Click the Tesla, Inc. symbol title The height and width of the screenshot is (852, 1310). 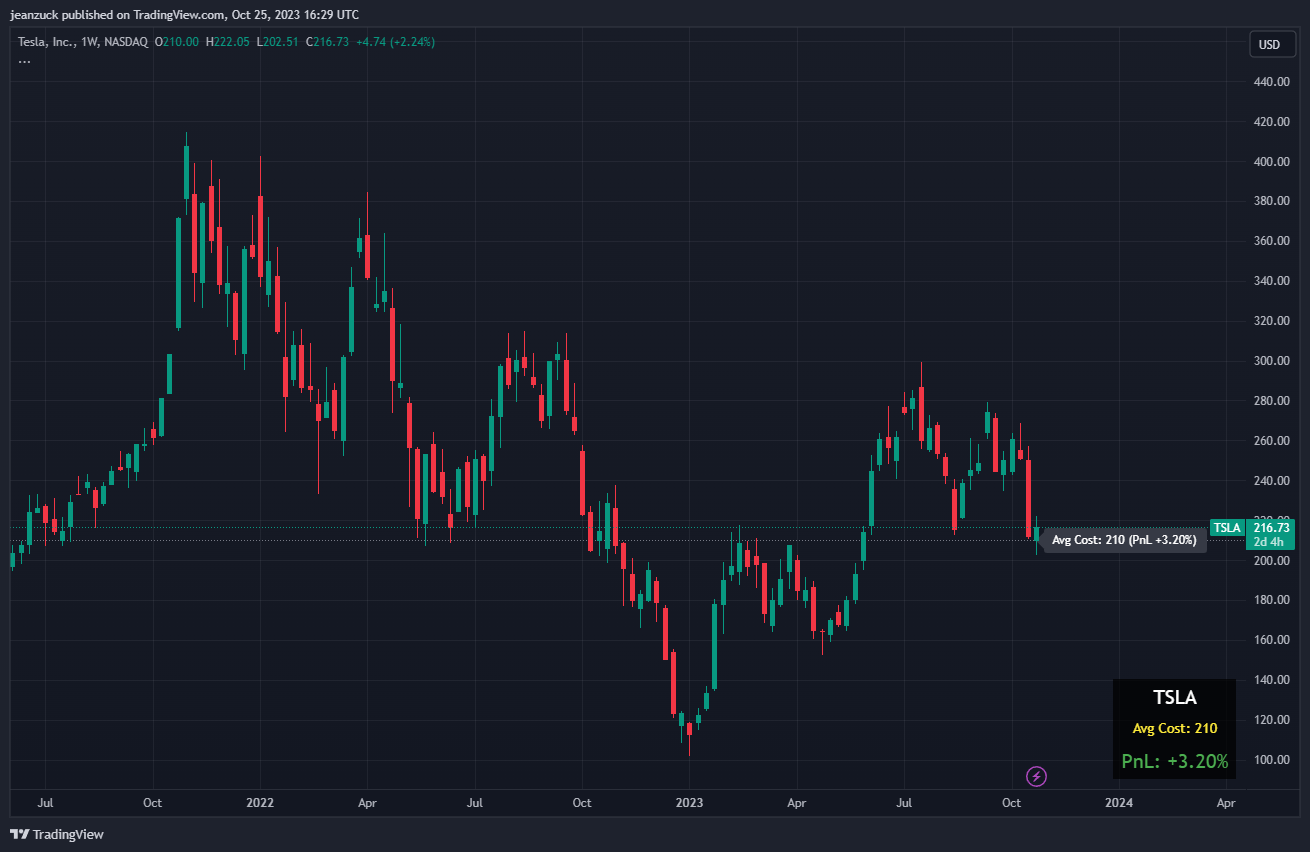(82, 42)
